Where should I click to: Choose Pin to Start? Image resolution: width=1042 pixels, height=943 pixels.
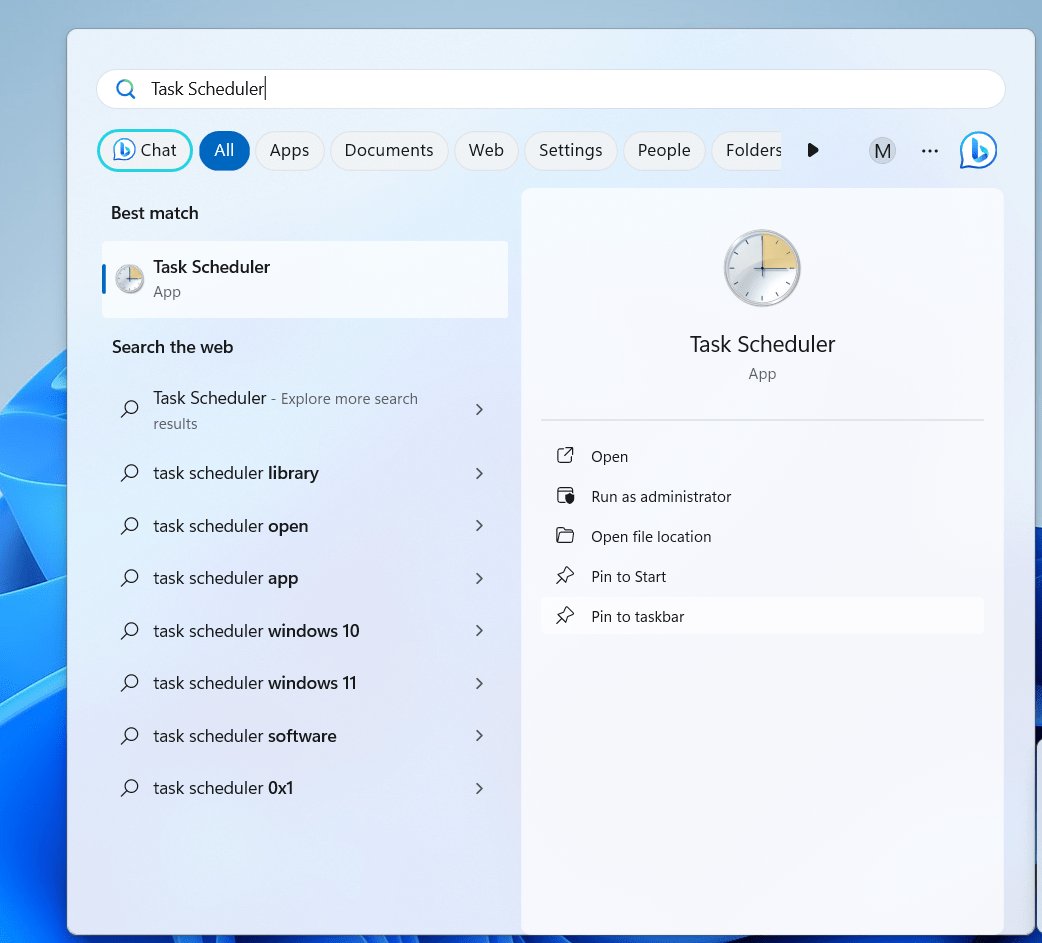pyautogui.click(x=762, y=576)
